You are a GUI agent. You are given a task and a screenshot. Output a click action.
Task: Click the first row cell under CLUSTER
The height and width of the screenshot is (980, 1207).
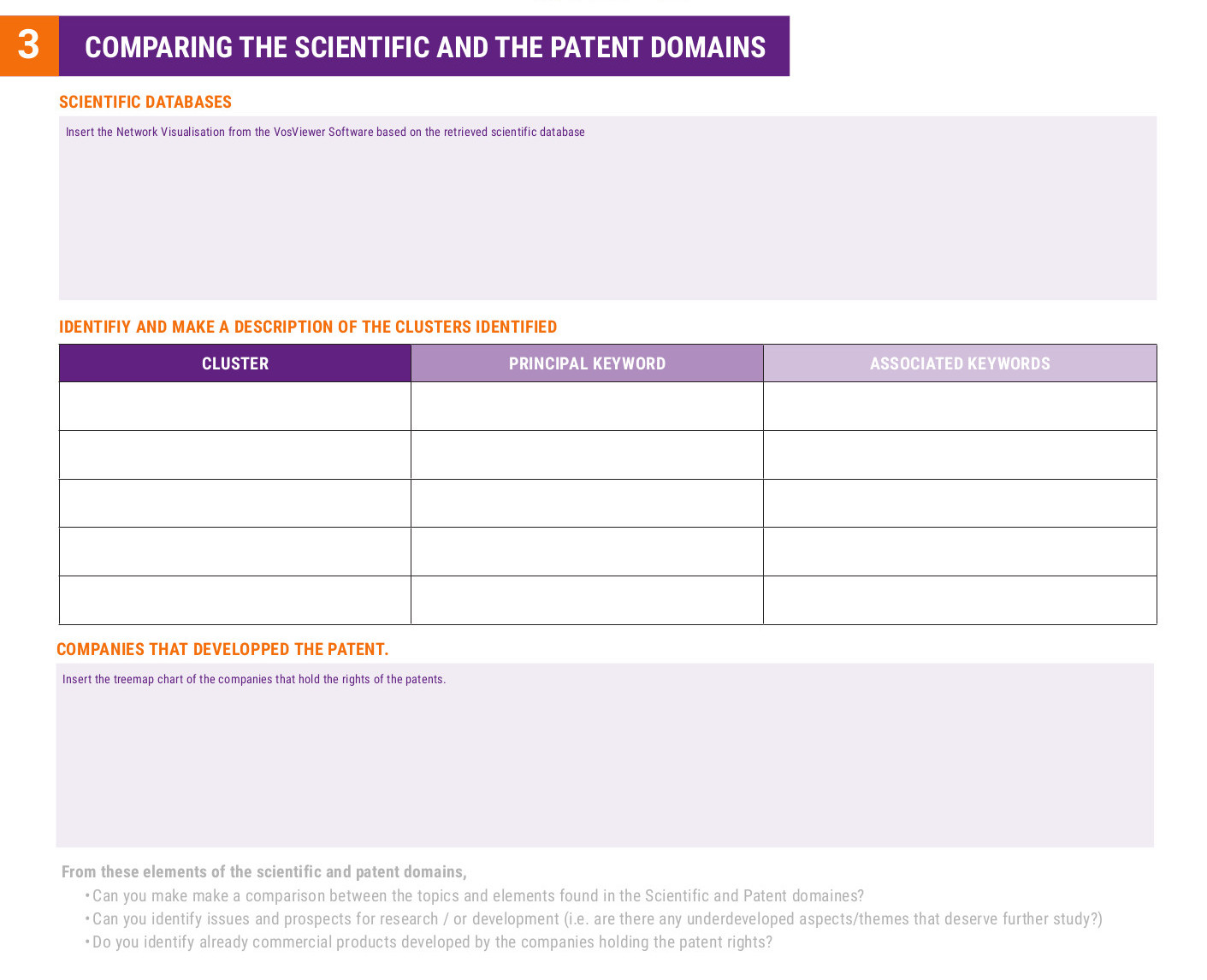pos(235,406)
